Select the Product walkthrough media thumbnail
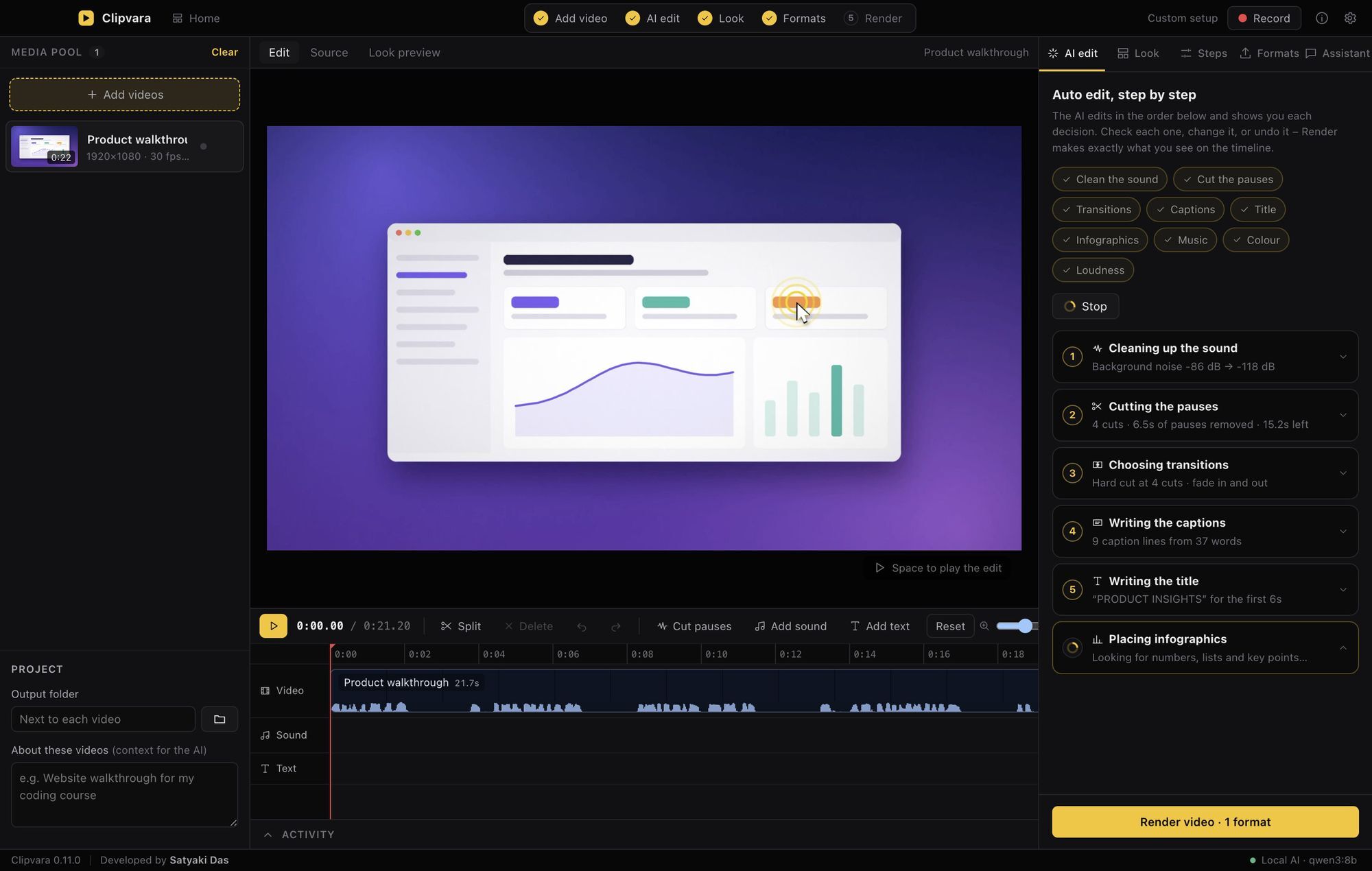The width and height of the screenshot is (1372, 871). click(x=44, y=146)
